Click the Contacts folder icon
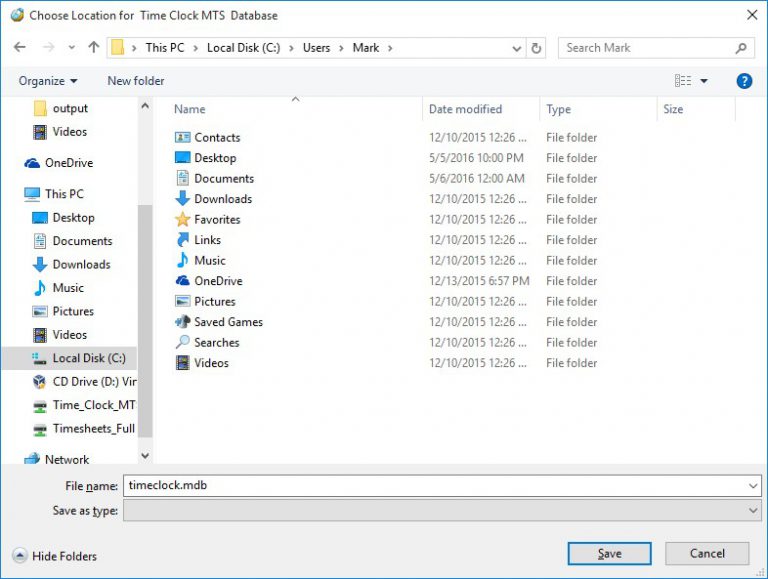The image size is (768, 579). [182, 138]
